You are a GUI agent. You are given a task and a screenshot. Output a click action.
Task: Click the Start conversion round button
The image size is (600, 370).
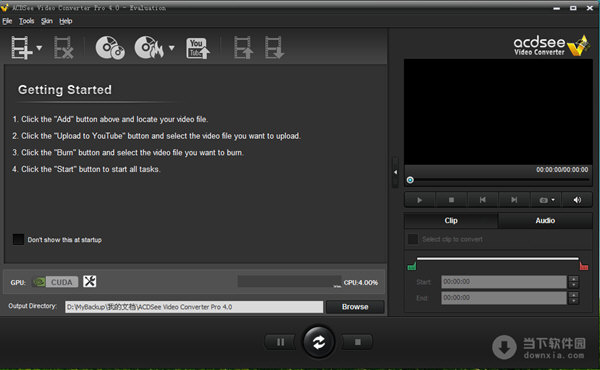[318, 342]
